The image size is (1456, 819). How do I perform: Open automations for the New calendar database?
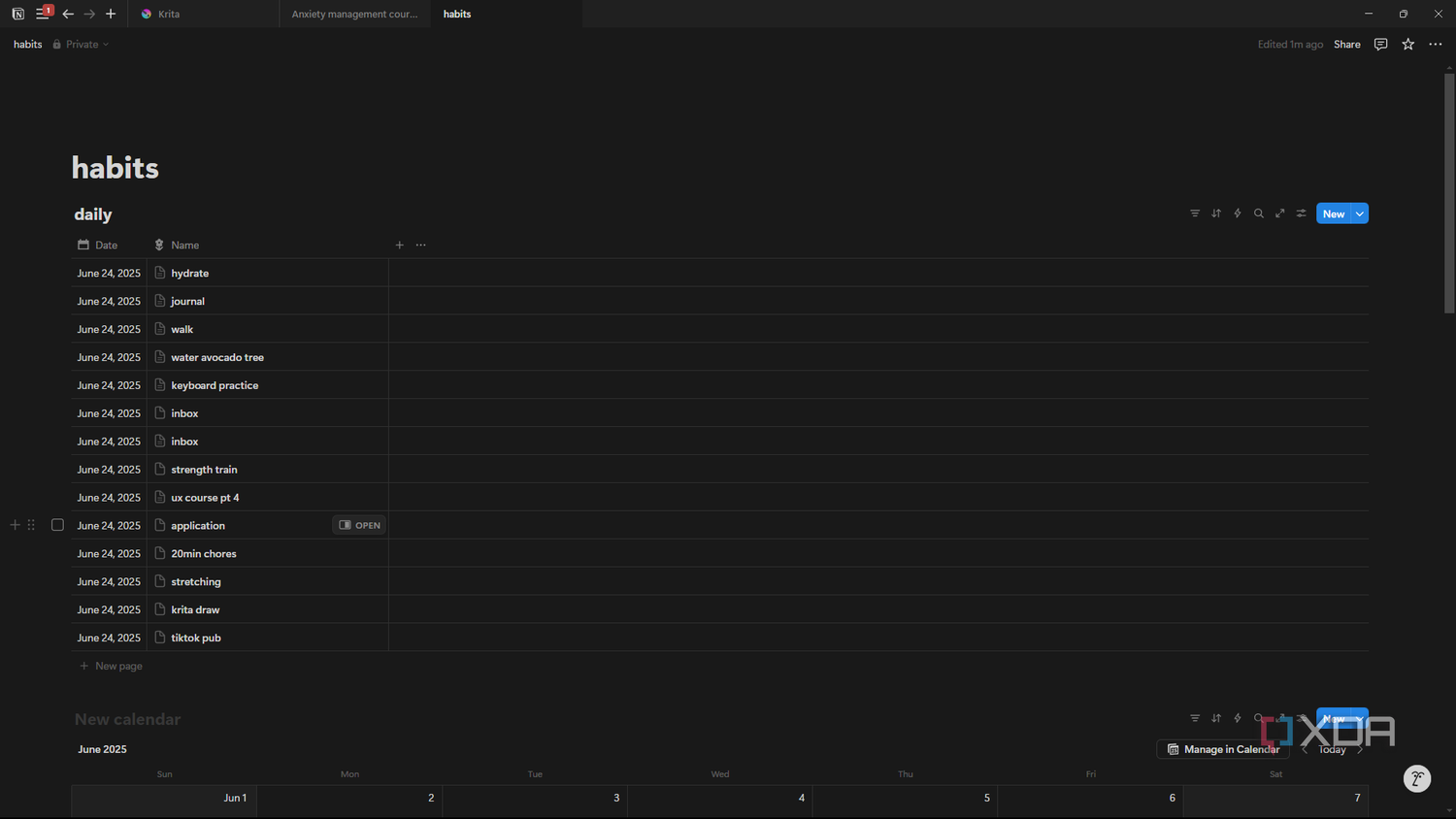[1238, 718]
